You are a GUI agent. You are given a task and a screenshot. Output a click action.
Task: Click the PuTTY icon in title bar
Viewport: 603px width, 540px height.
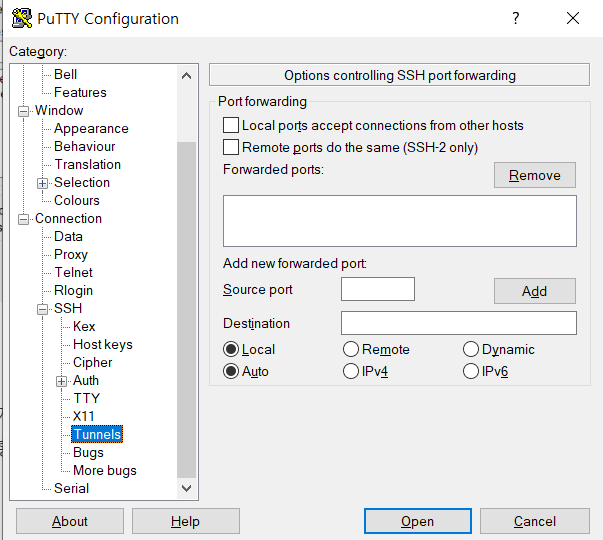pyautogui.click(x=22, y=18)
